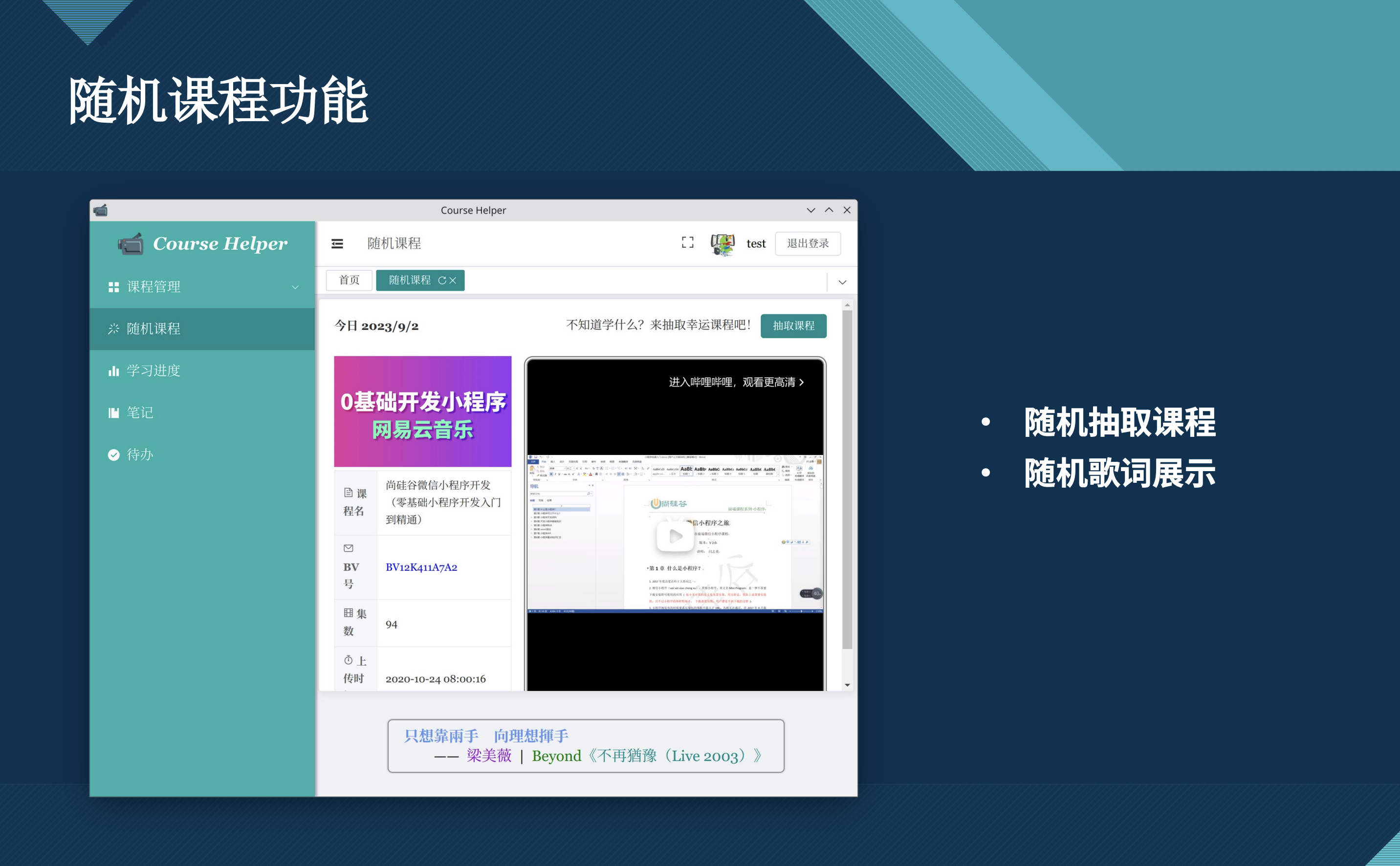Open the tabs dropdown chevron
Viewport: 1400px width, 866px height.
click(x=842, y=282)
